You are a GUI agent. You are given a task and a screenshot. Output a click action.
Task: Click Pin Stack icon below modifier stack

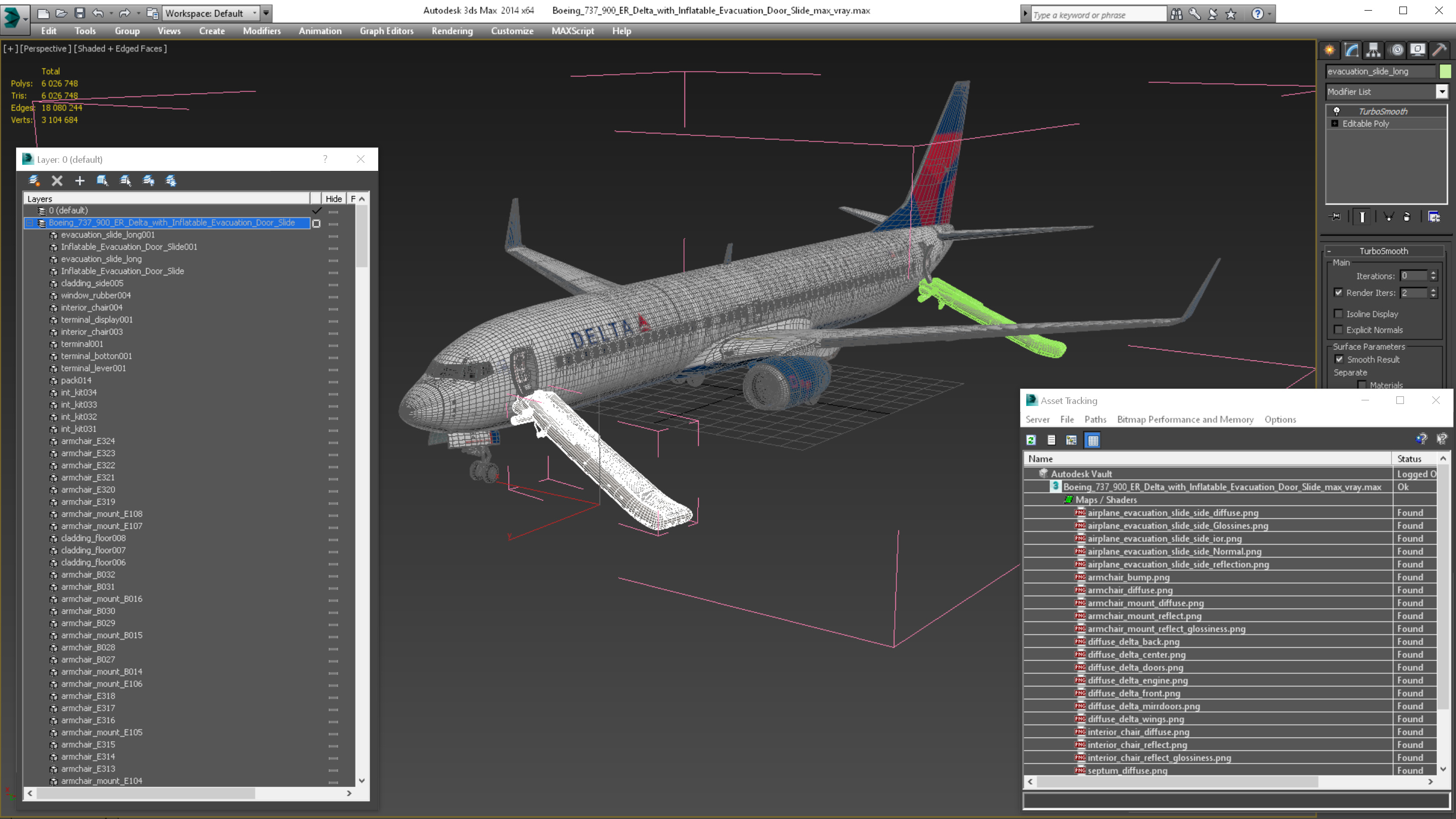click(1336, 217)
